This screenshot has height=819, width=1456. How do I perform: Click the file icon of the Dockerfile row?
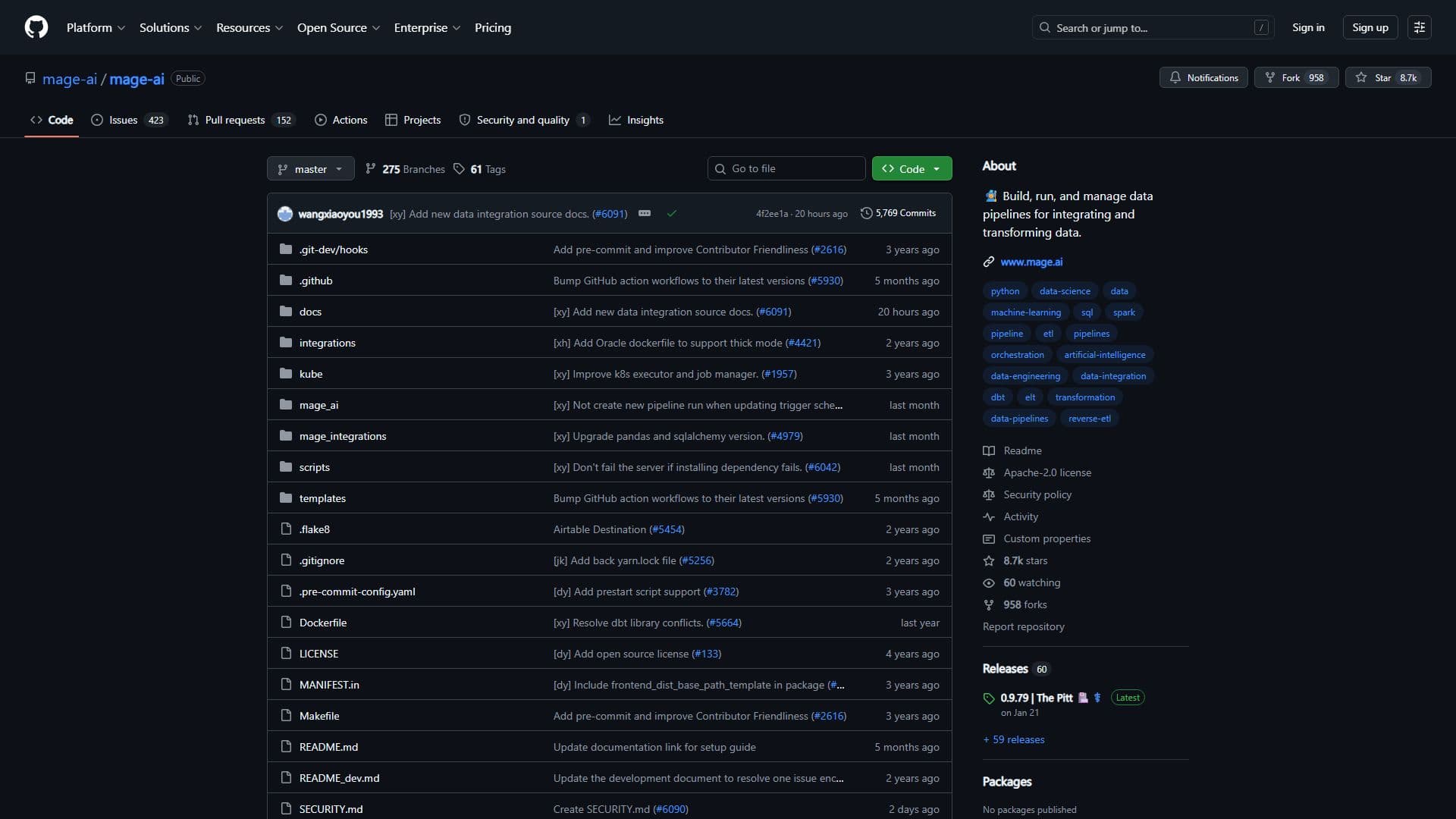click(286, 623)
